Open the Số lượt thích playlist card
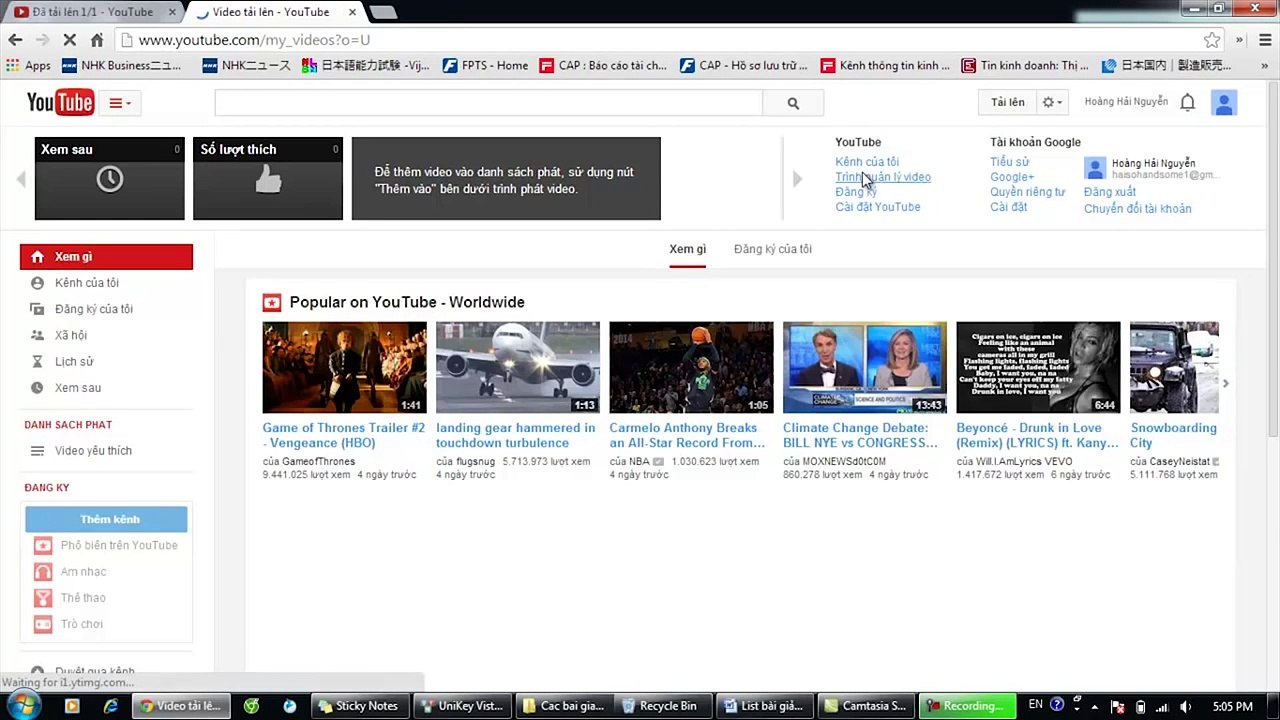This screenshot has width=1280, height=720. (268, 178)
